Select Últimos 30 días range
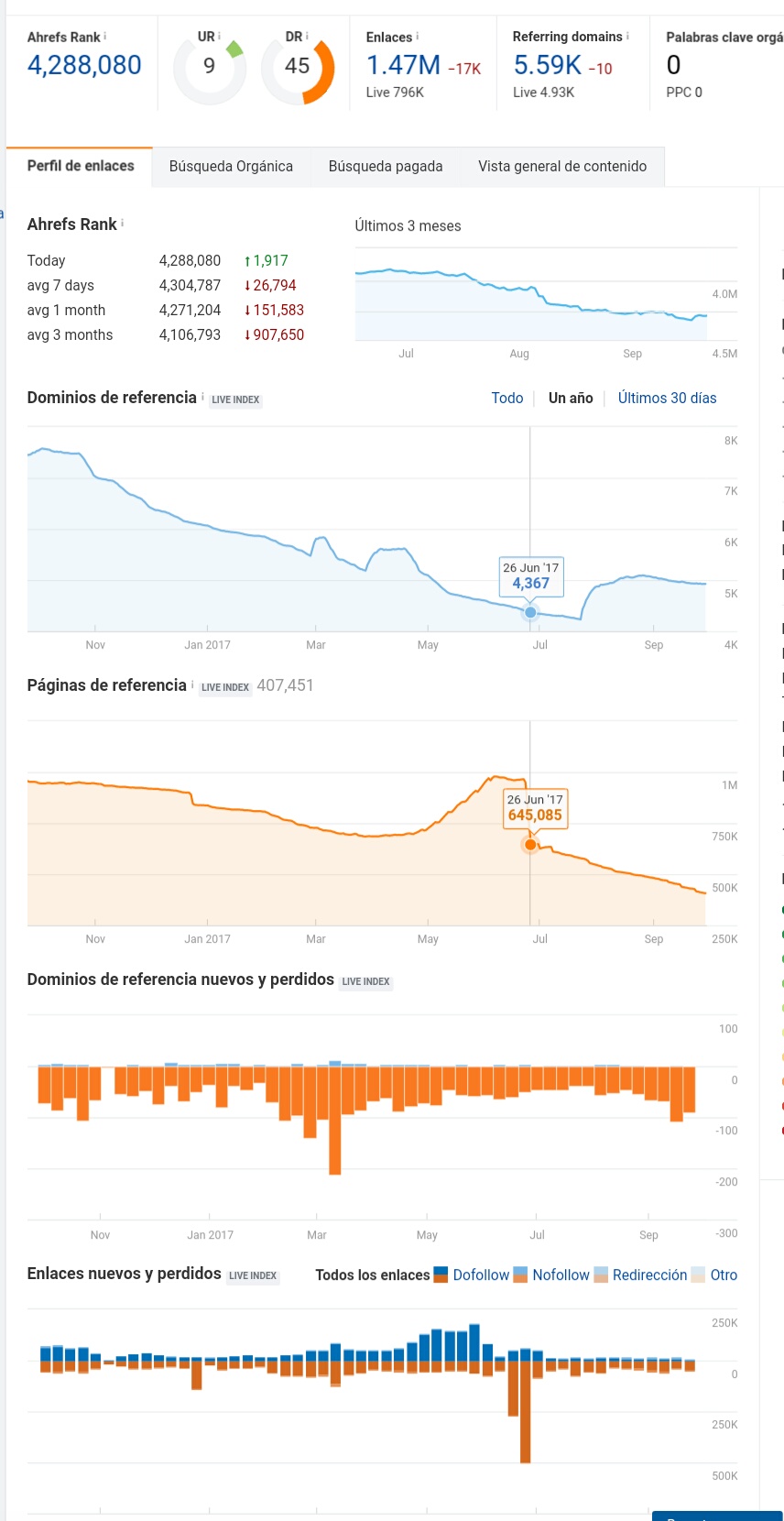The height and width of the screenshot is (1521, 784). tap(667, 398)
